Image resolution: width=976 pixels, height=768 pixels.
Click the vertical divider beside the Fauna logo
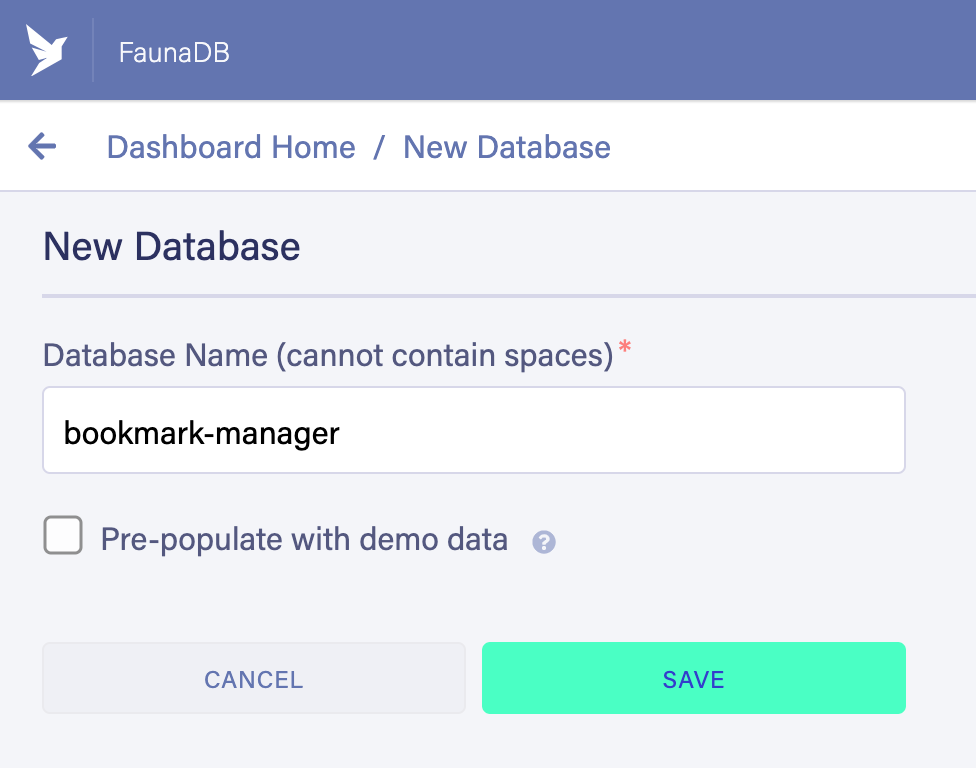(x=93, y=50)
